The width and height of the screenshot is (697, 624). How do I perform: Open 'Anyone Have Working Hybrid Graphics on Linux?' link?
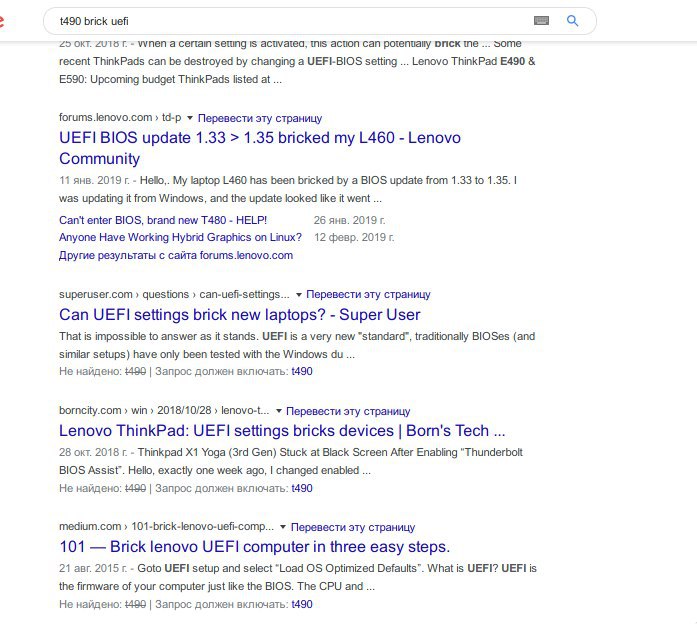click(180, 237)
